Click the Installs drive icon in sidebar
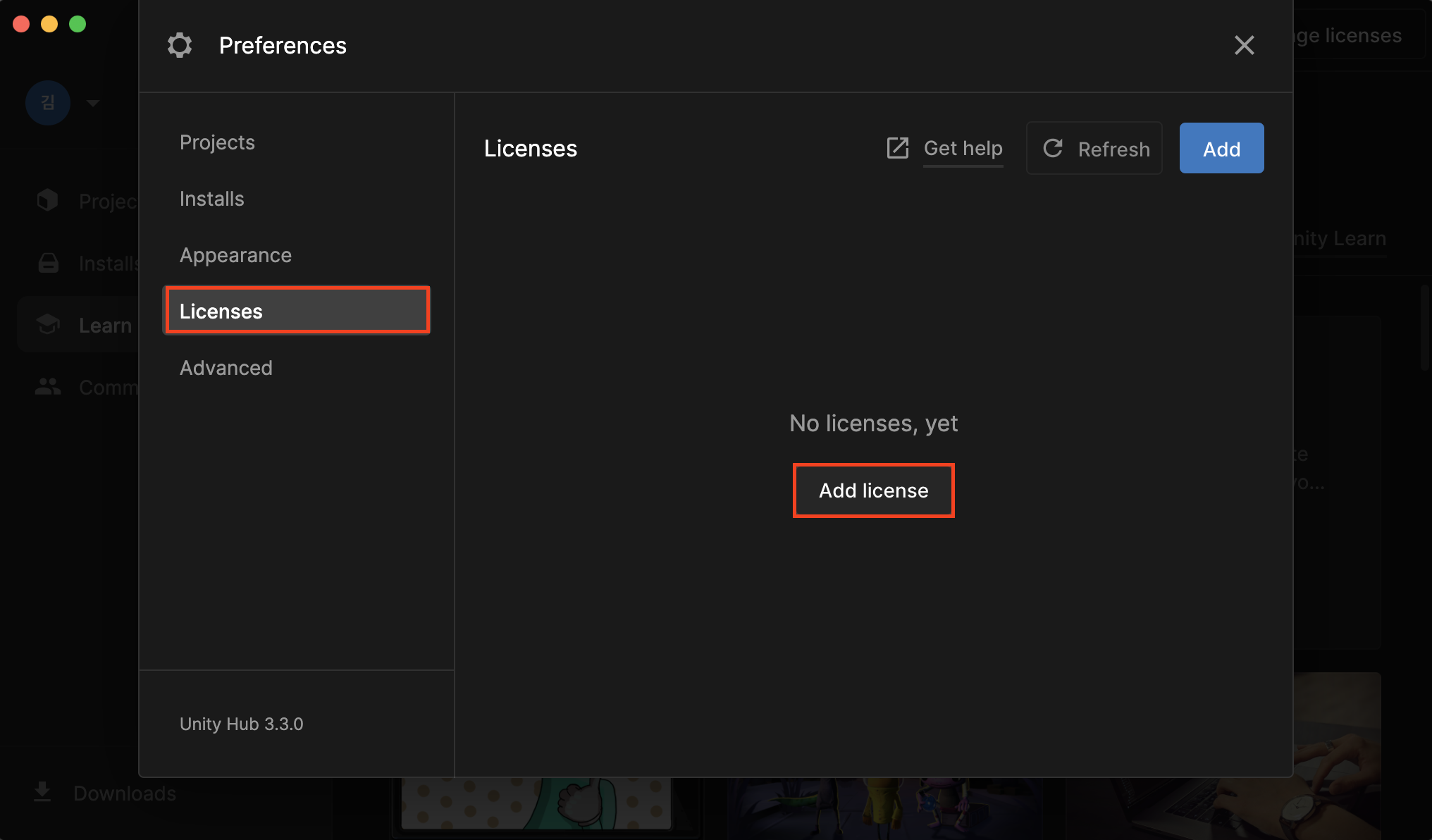Image resolution: width=1432 pixels, height=840 pixels. [48, 263]
